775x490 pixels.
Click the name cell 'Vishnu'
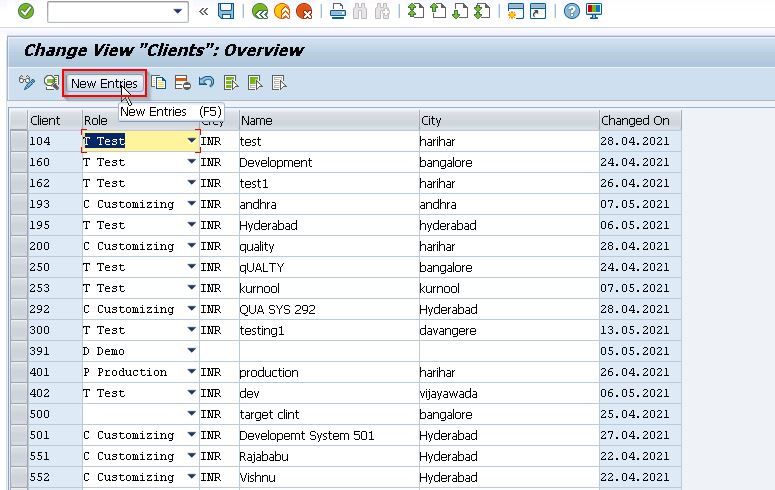329,477
